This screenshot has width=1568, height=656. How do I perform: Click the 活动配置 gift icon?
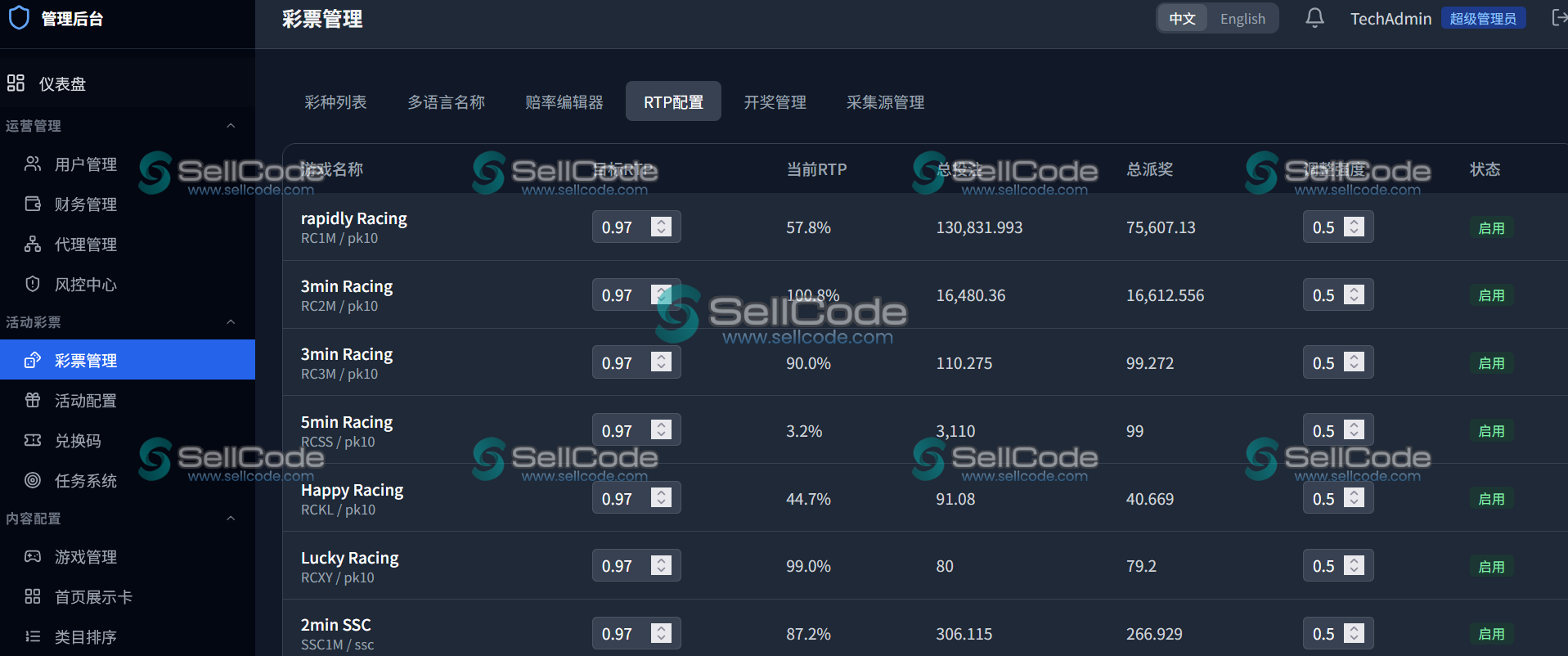tap(33, 400)
